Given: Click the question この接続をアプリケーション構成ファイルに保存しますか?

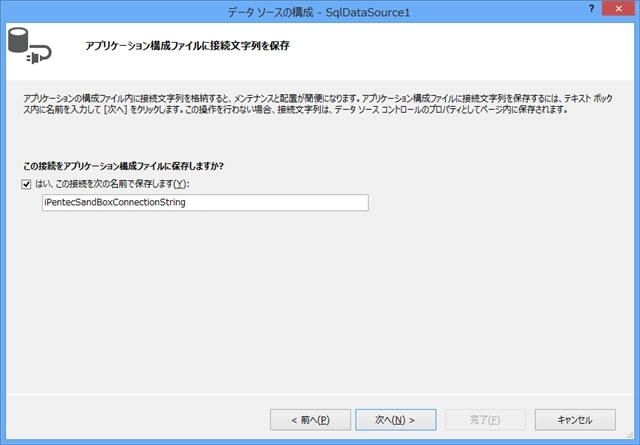Looking at the screenshot, I should [x=124, y=166].
